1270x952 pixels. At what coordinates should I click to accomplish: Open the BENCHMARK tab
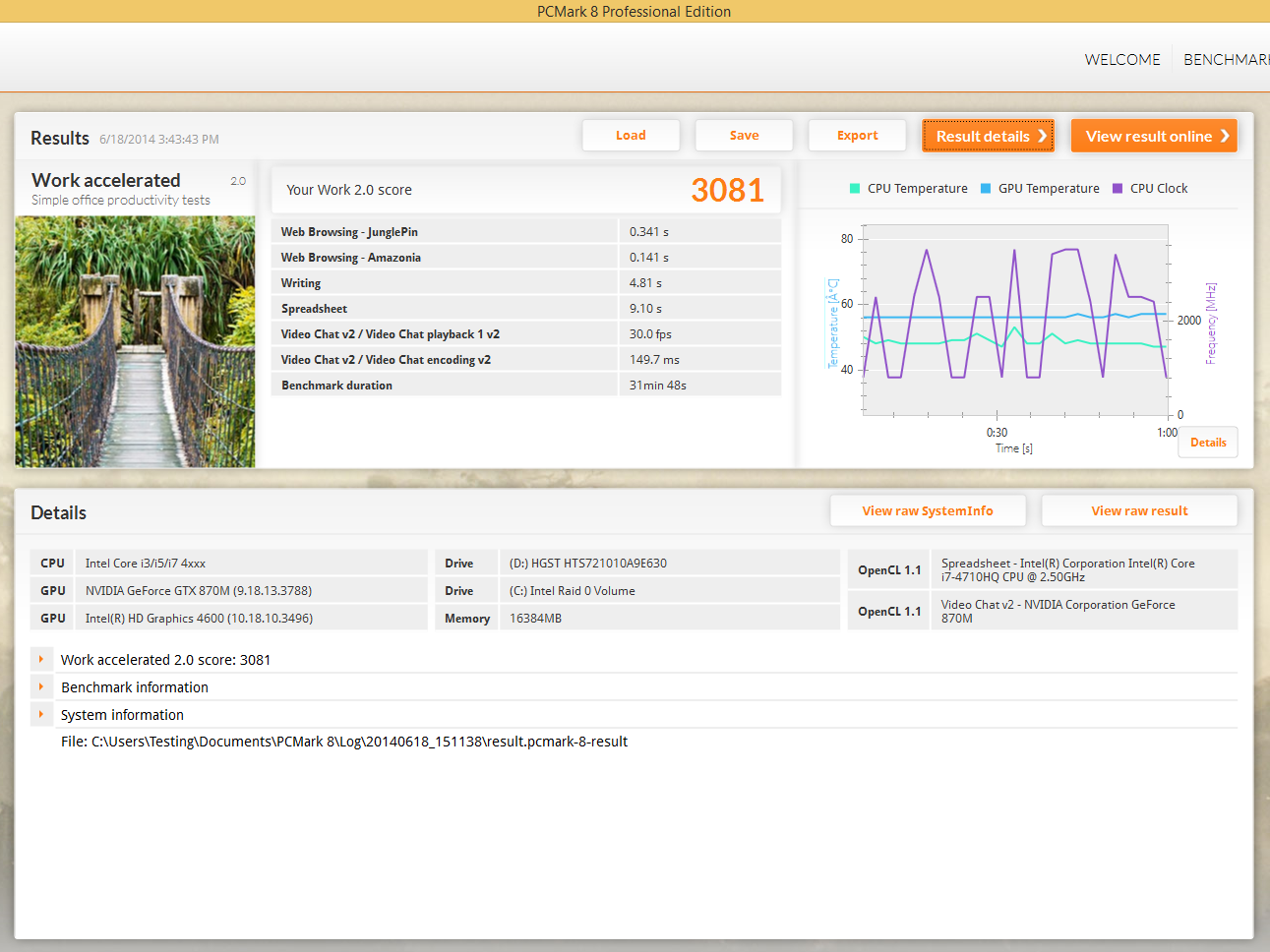pos(1226,59)
